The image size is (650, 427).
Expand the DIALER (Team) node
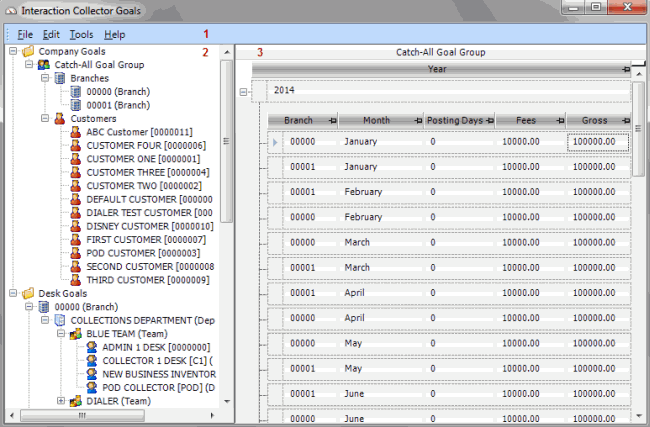(x=61, y=401)
